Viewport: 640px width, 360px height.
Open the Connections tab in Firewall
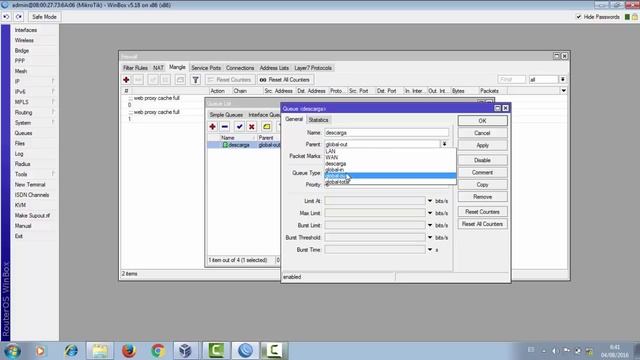coord(240,68)
